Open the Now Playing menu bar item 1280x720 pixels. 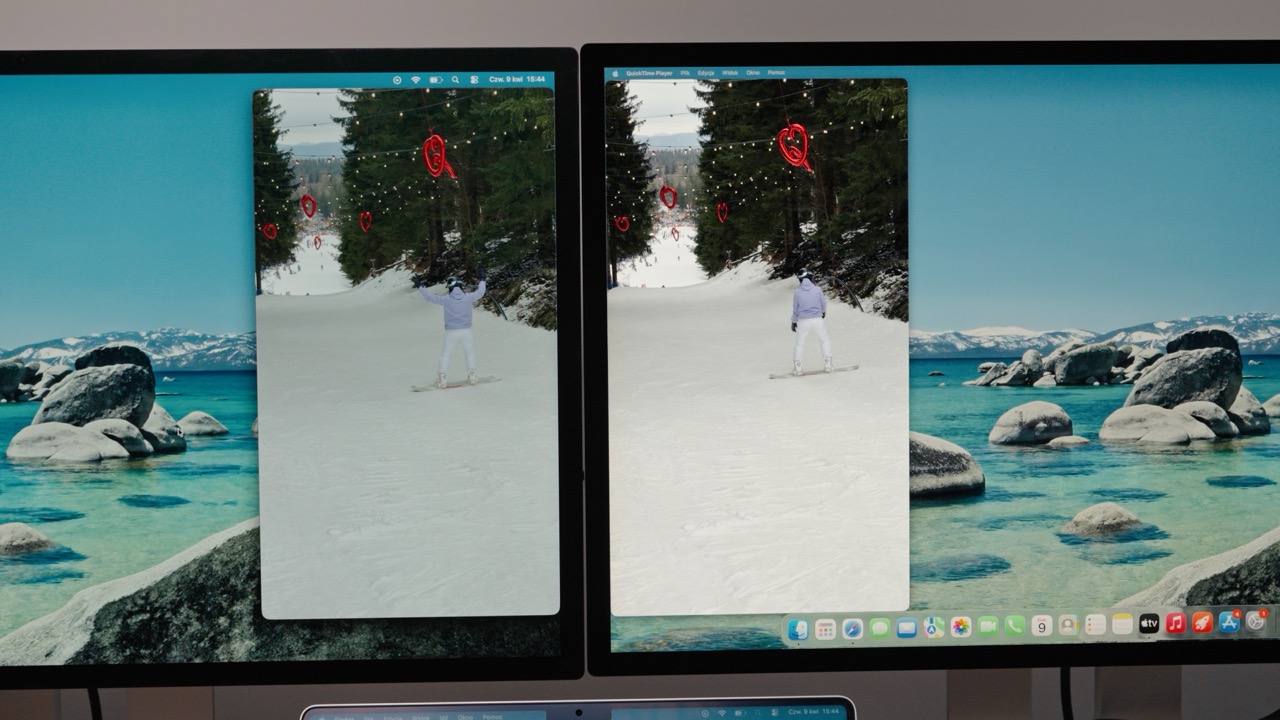click(x=397, y=80)
